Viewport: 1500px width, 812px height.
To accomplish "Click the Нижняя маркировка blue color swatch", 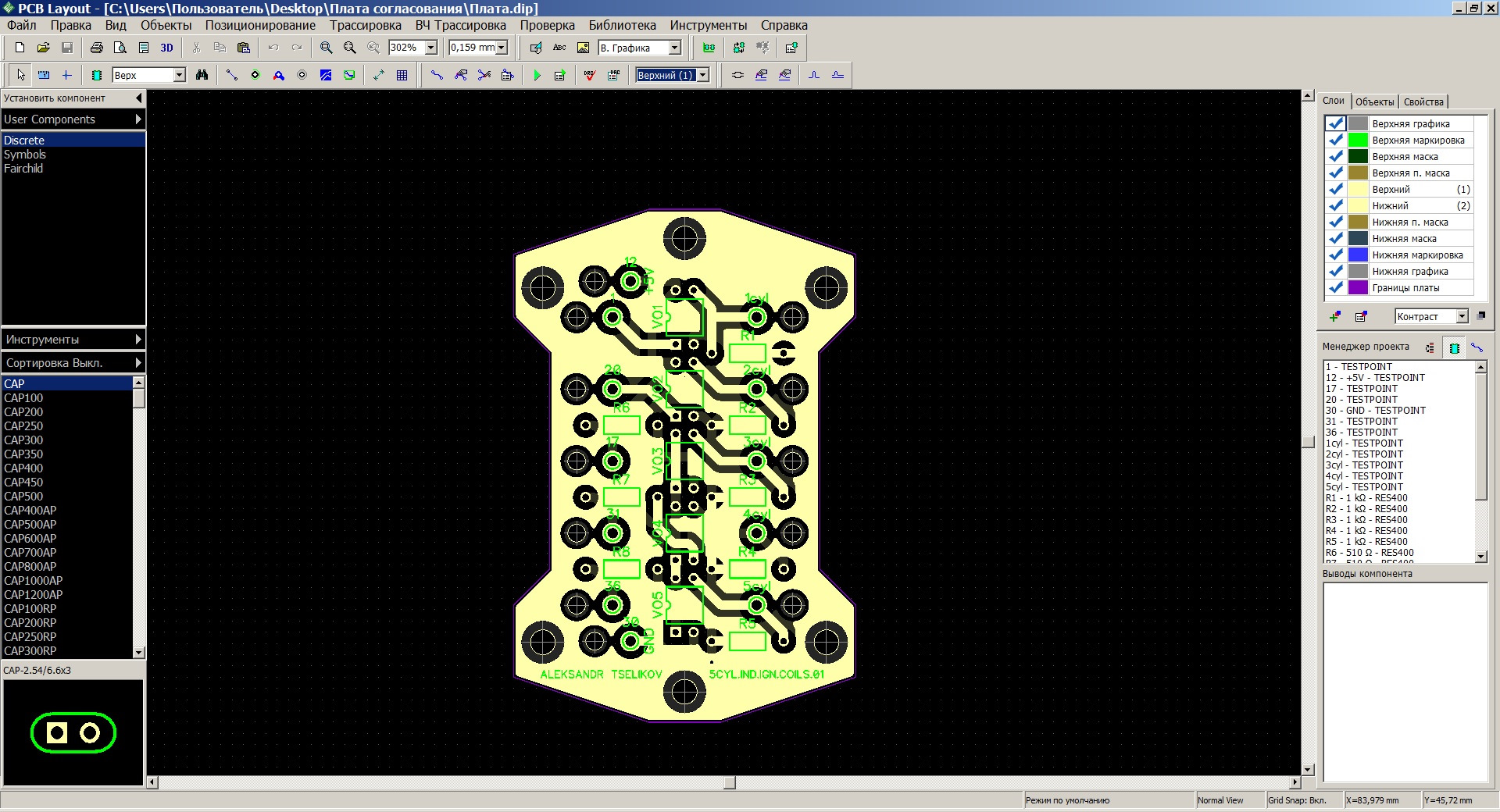I will [1359, 255].
